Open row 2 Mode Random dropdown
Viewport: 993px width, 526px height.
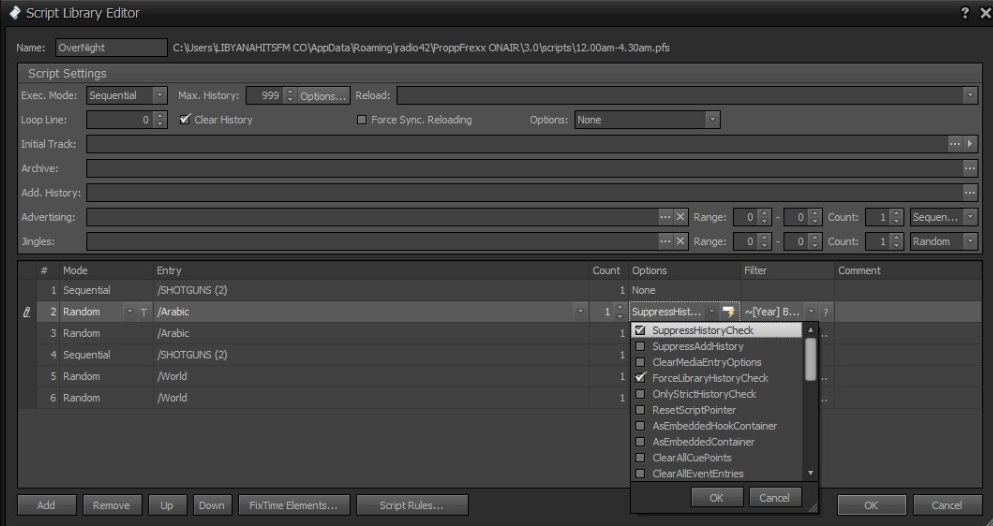click(x=130, y=312)
